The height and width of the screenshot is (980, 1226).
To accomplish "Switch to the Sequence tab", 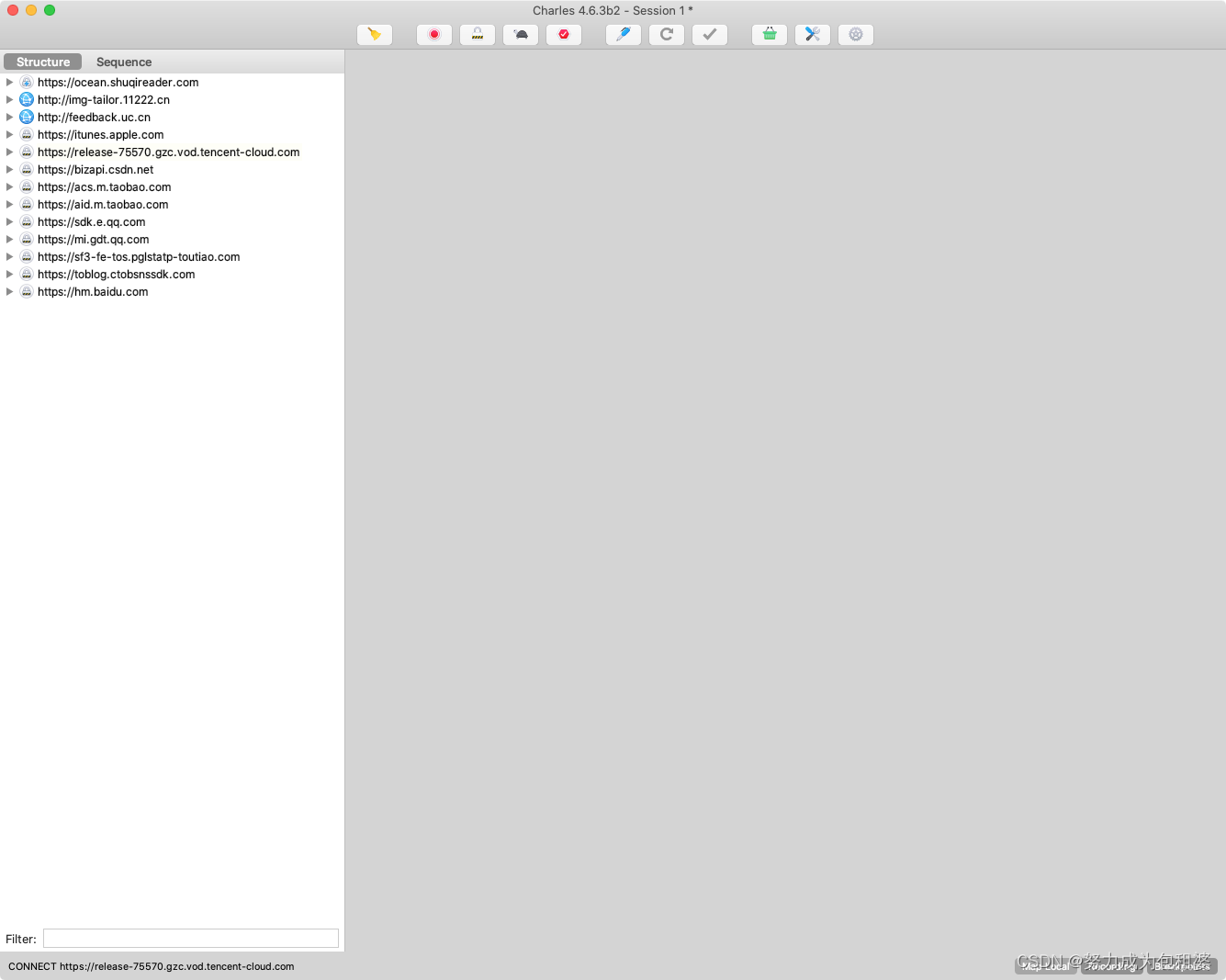I will point(124,62).
